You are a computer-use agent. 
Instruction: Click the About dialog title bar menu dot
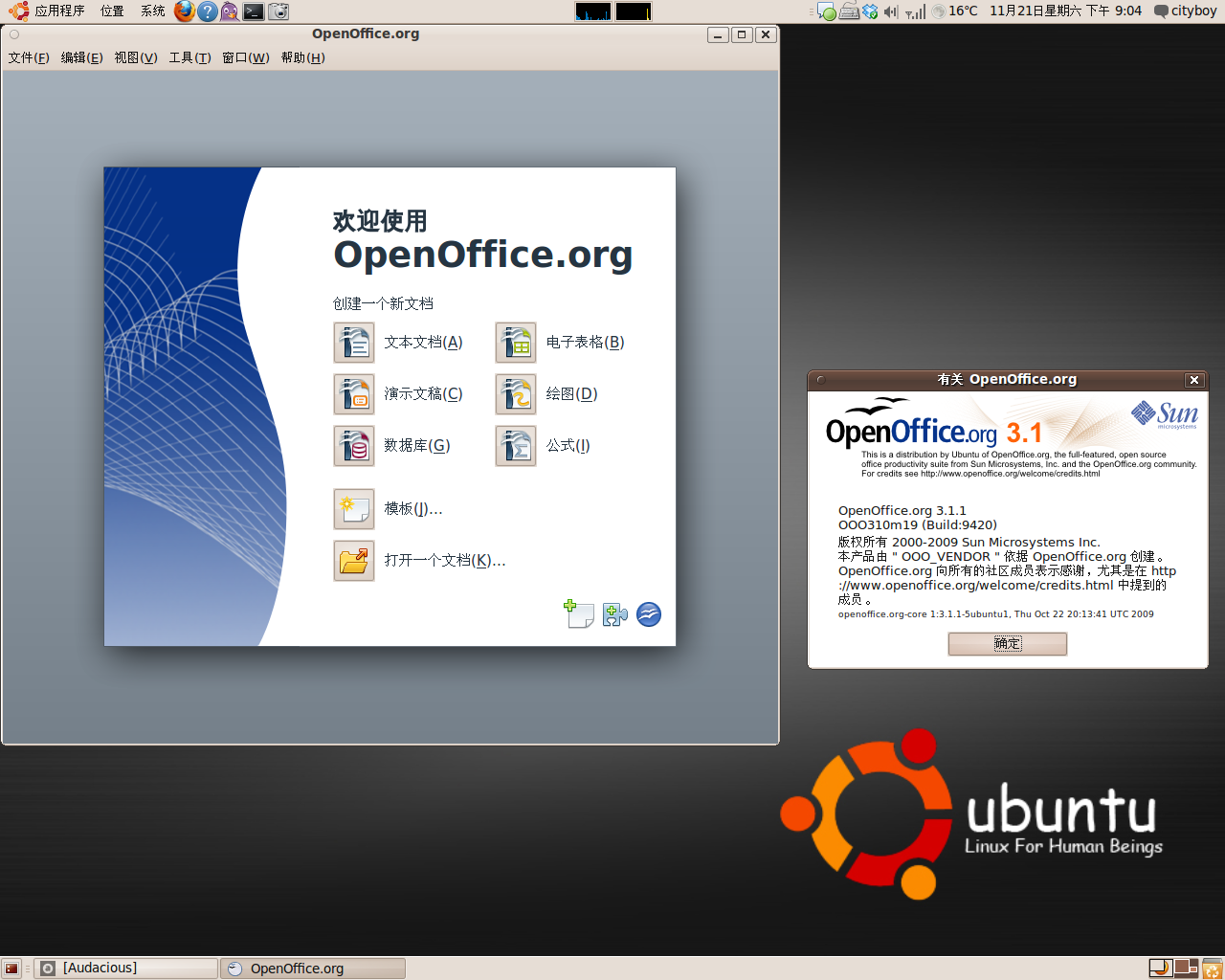pos(820,380)
